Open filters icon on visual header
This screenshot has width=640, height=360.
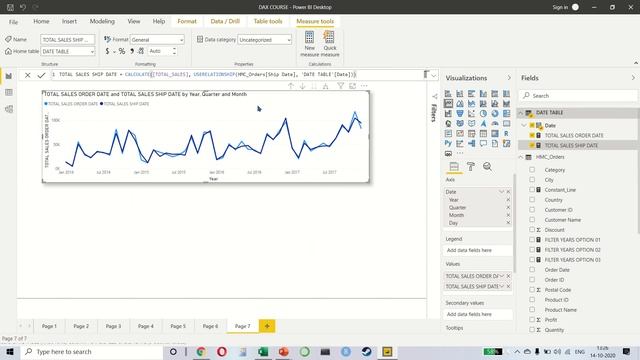click(340, 86)
